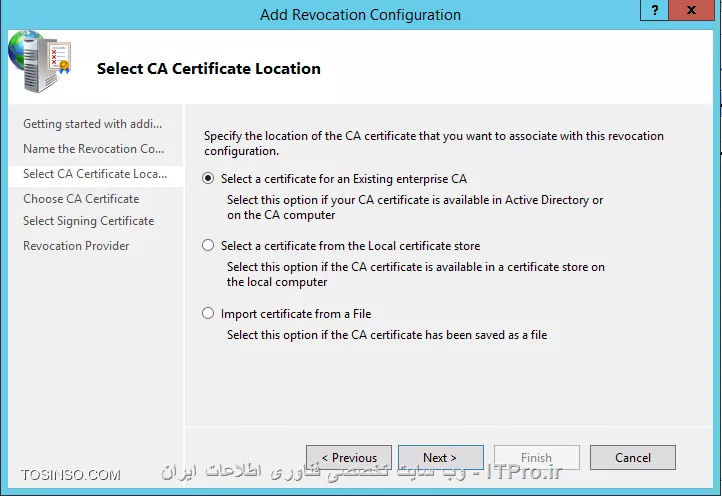Close the Add Revocation Configuration dialog
This screenshot has width=722, height=496.
(x=691, y=10)
